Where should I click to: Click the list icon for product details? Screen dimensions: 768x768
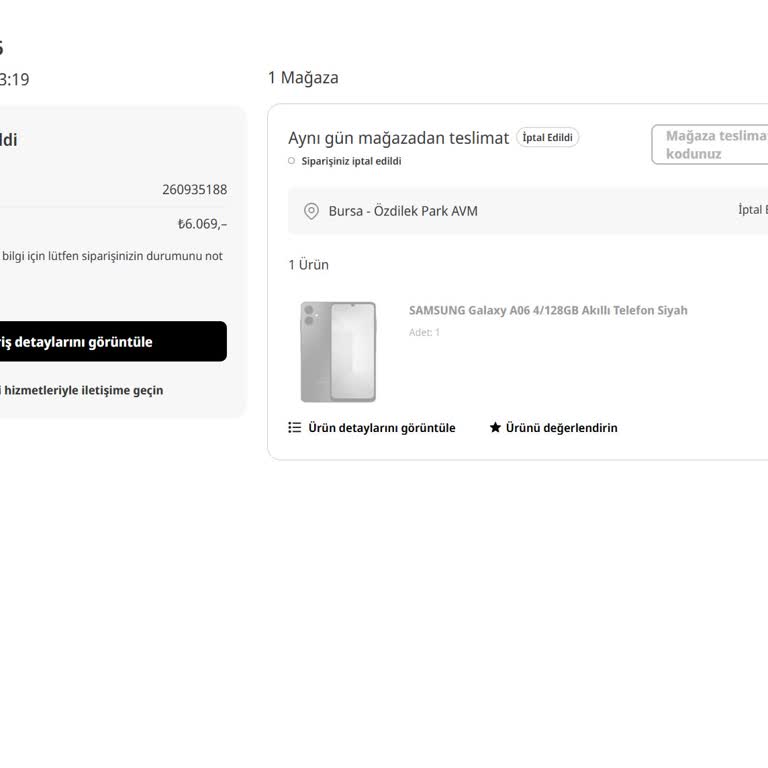(x=294, y=428)
